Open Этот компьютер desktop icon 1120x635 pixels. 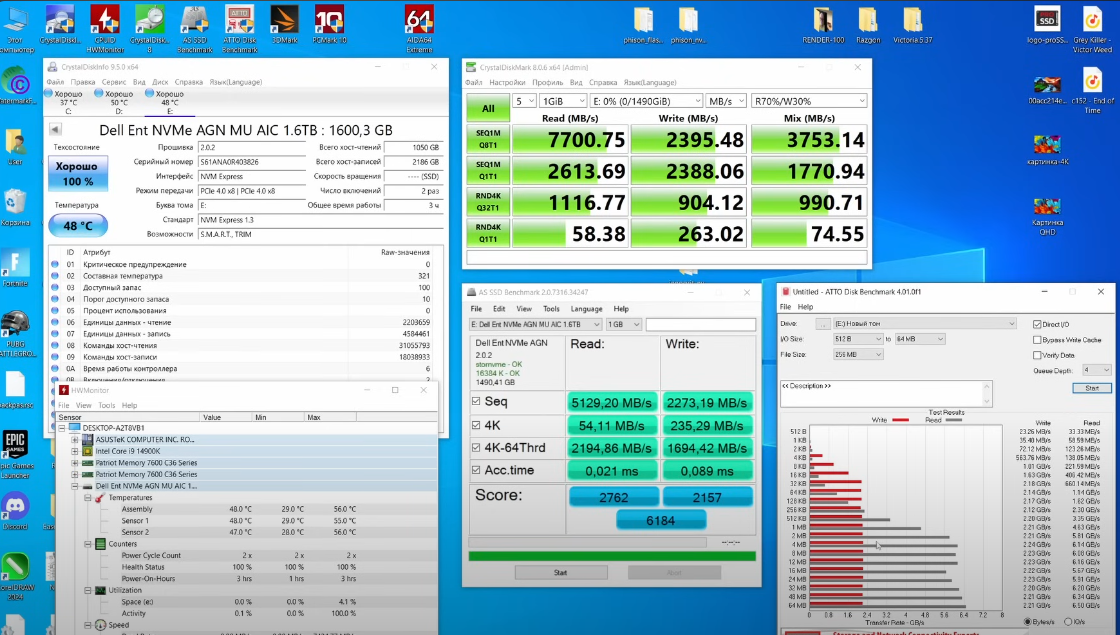pyautogui.click(x=16, y=29)
